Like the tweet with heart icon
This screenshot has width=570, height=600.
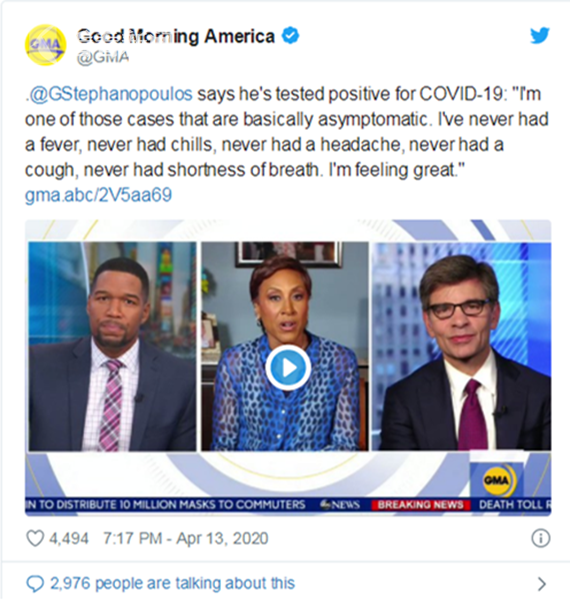point(35,538)
